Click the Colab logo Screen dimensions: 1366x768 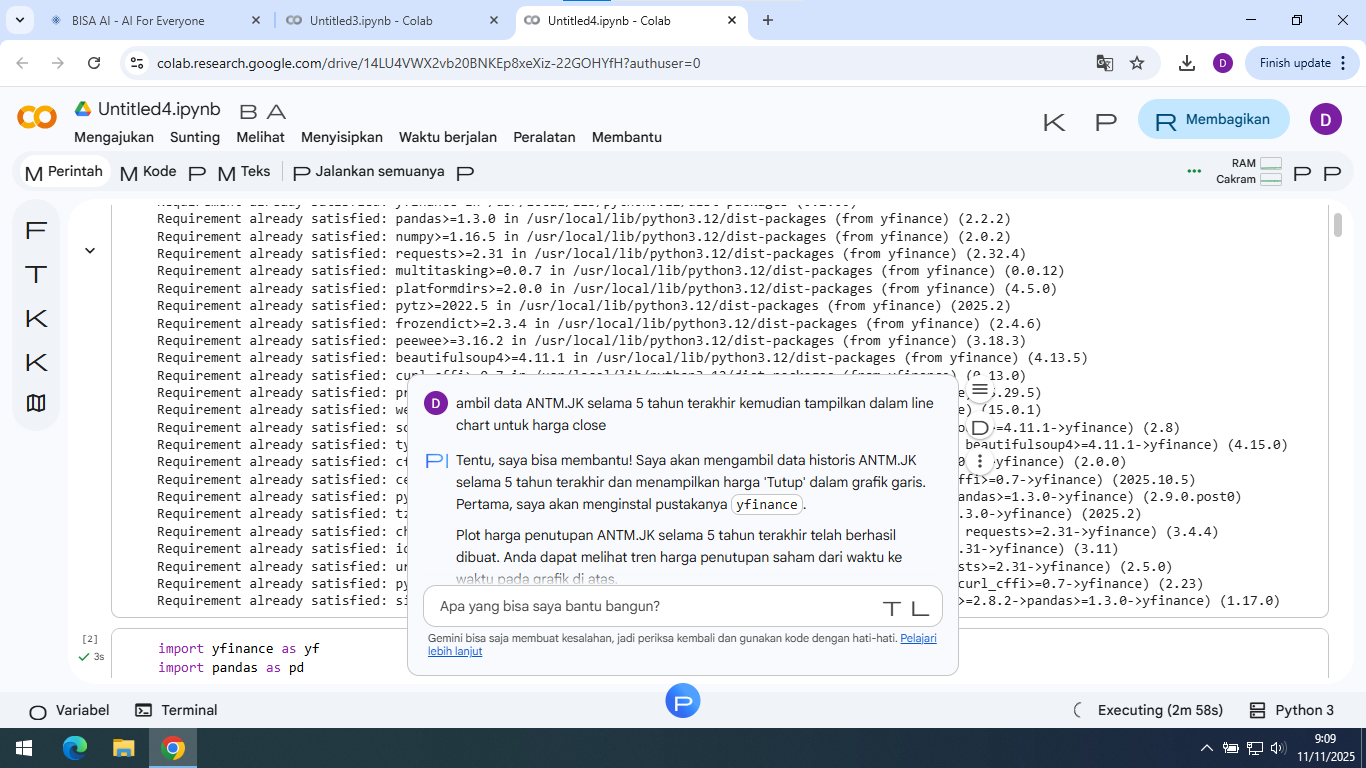pos(37,118)
